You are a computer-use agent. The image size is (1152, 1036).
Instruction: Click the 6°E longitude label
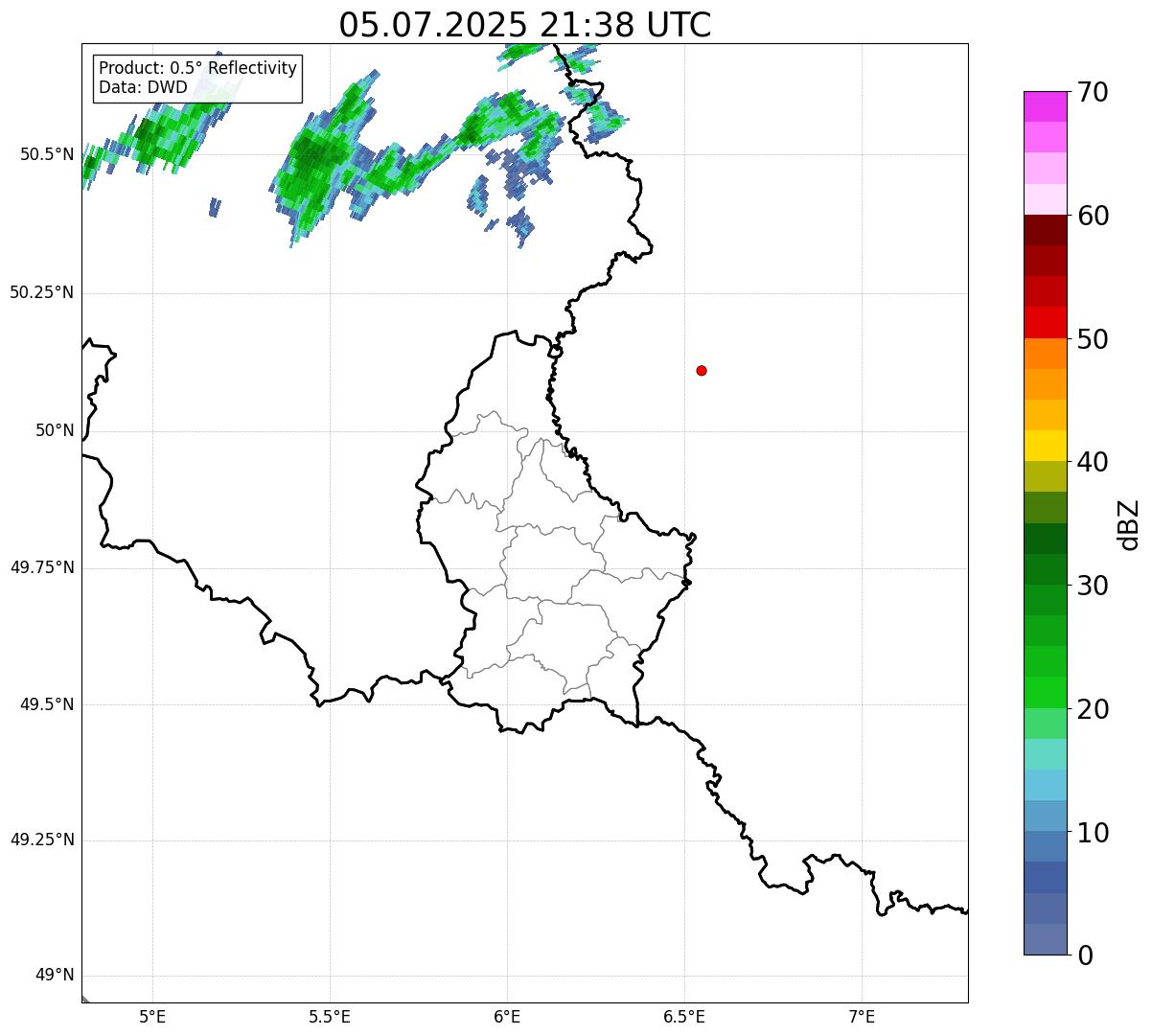[507, 1017]
